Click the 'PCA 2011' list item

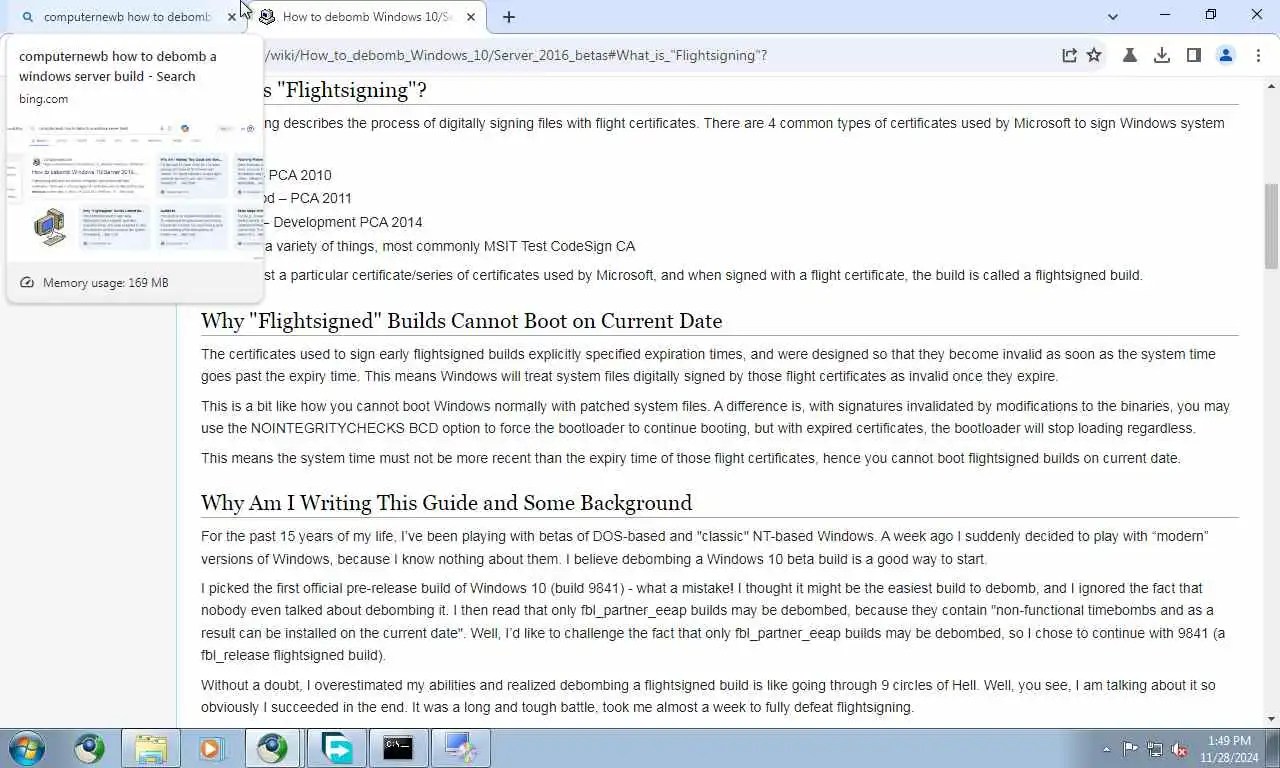321,198
